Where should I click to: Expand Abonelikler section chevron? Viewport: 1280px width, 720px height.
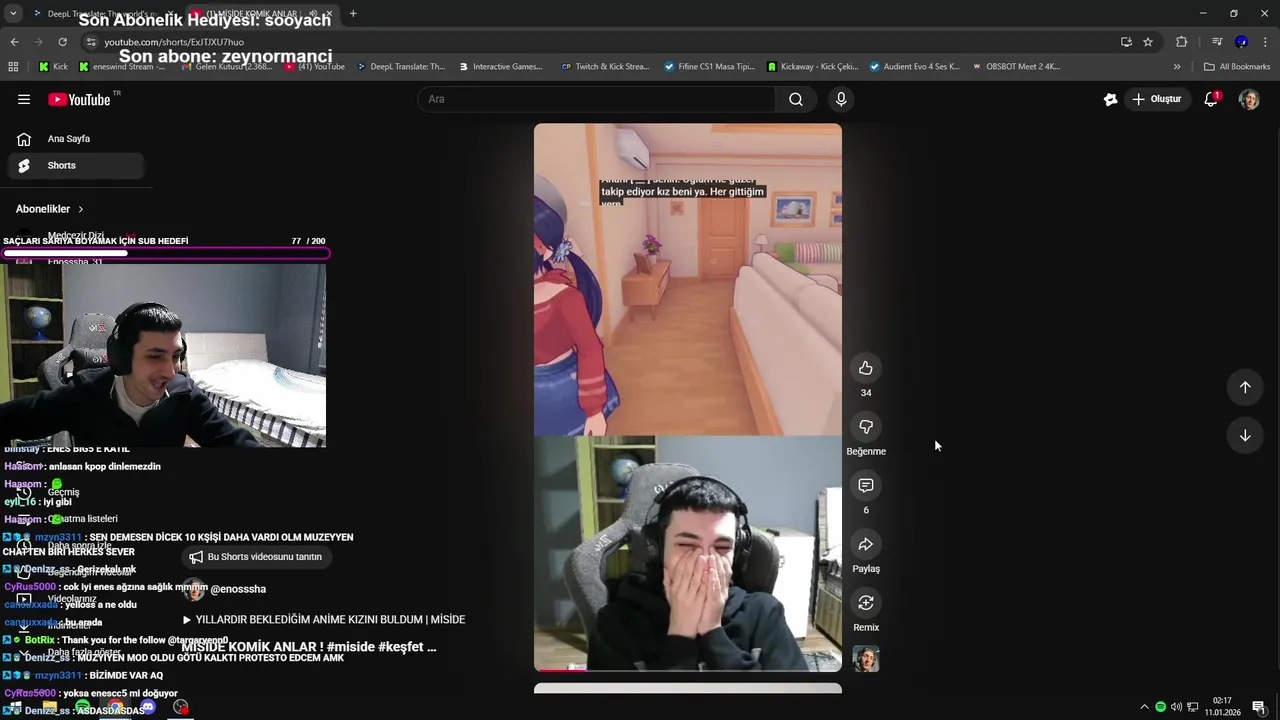[x=80, y=209]
